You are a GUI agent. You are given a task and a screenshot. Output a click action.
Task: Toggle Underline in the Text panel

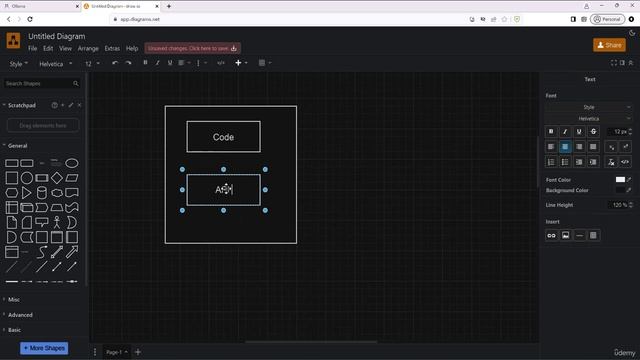point(579,131)
